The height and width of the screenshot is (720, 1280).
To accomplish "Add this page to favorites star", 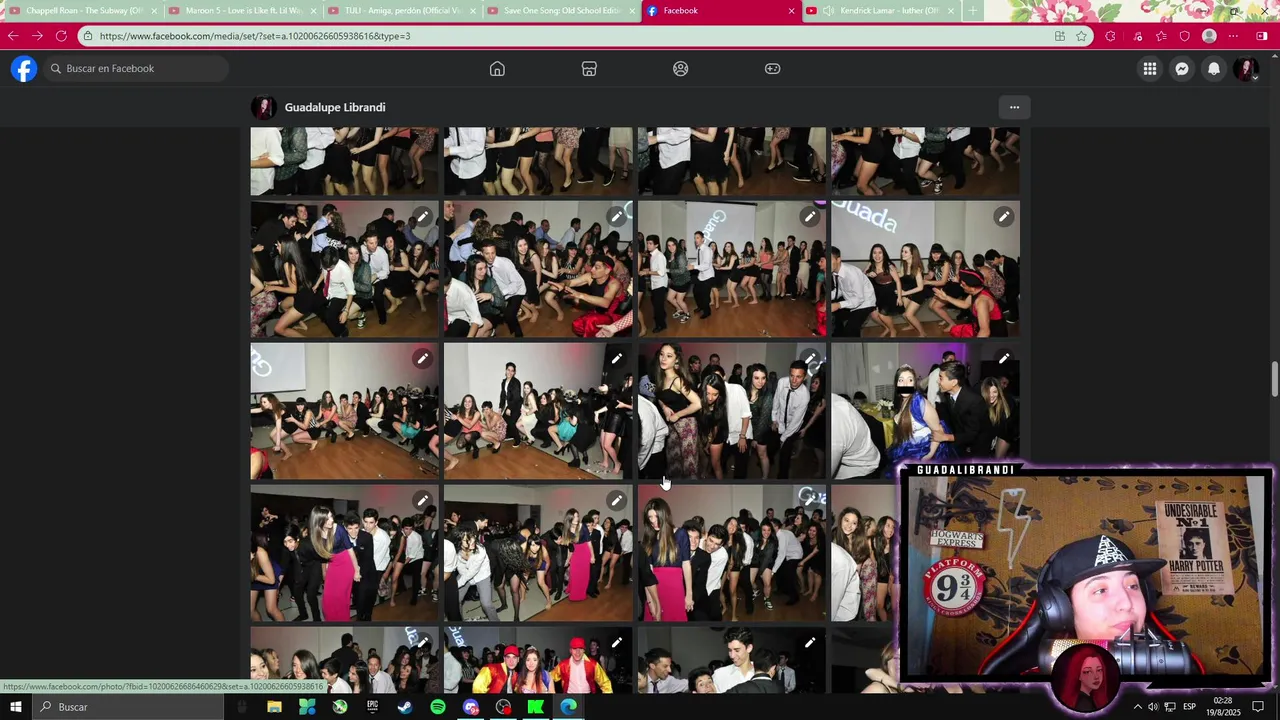I will [1081, 36].
